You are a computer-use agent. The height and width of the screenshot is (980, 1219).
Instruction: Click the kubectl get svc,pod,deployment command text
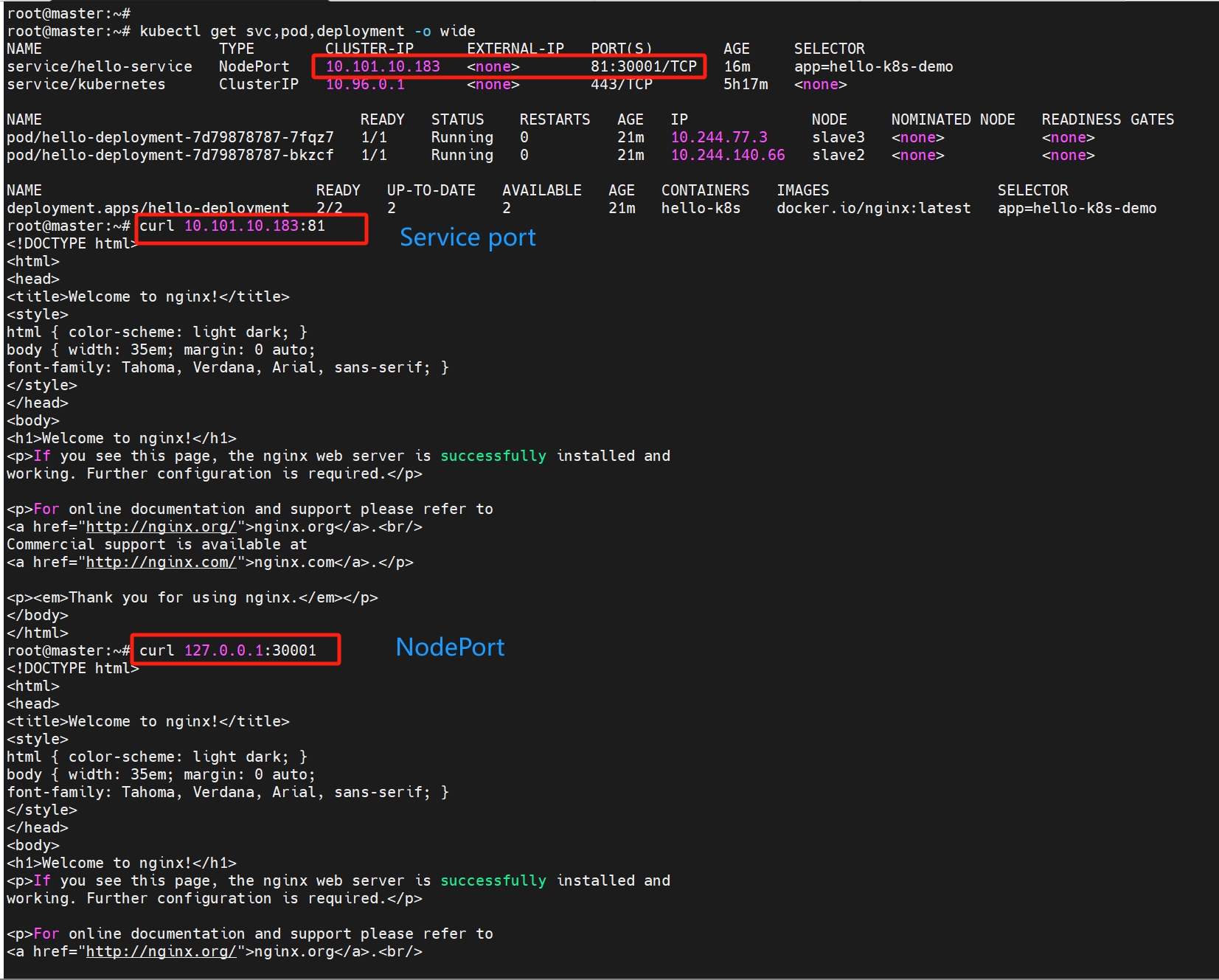pos(307,31)
